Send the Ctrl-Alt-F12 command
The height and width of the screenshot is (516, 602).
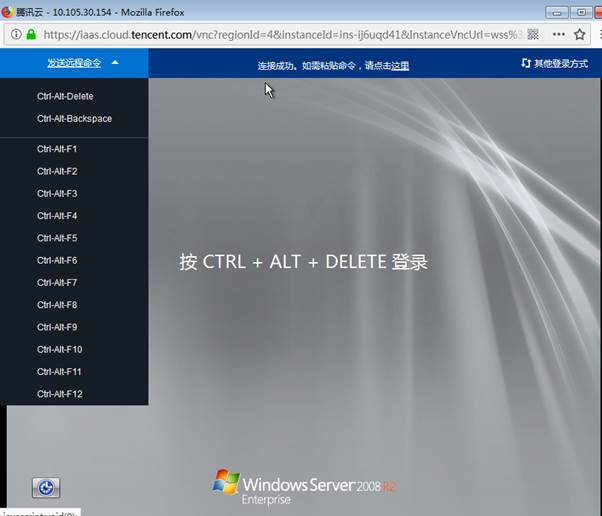59,394
